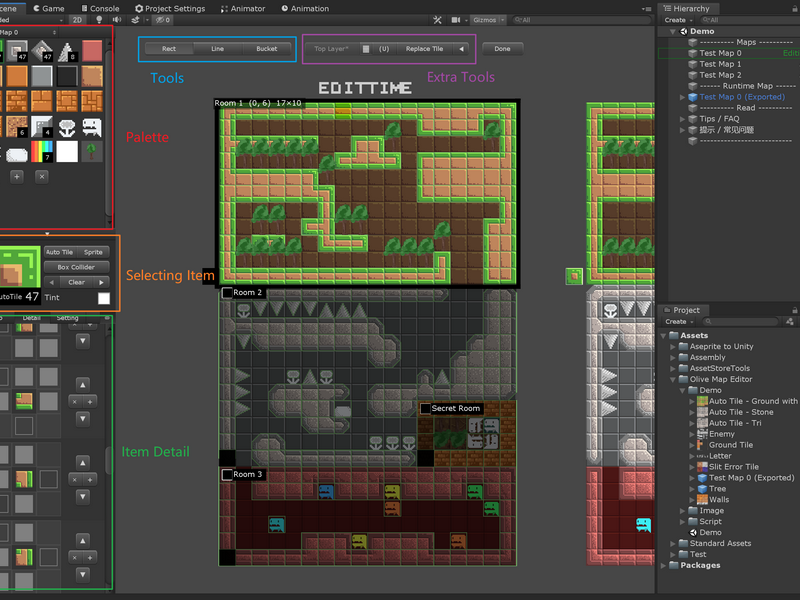Image resolution: width=800 pixels, height=600 pixels.
Task: Collapse the Demo scene in Hierarchy
Action: pyautogui.click(x=672, y=31)
